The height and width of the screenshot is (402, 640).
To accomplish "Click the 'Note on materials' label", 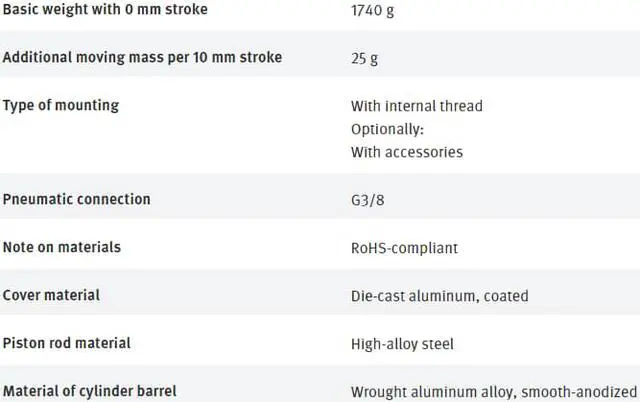I will click(62, 247).
